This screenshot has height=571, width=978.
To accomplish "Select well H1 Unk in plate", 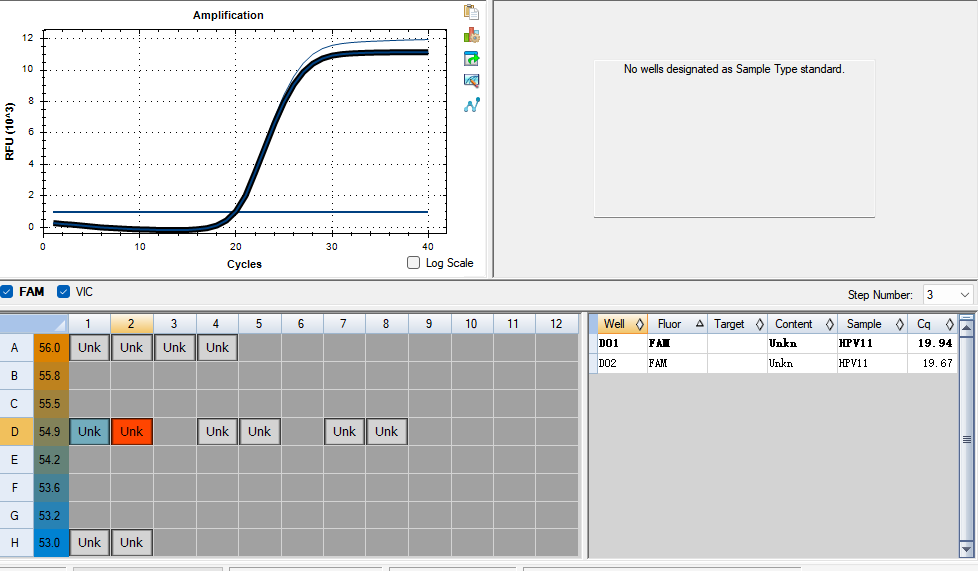I will tap(89, 542).
